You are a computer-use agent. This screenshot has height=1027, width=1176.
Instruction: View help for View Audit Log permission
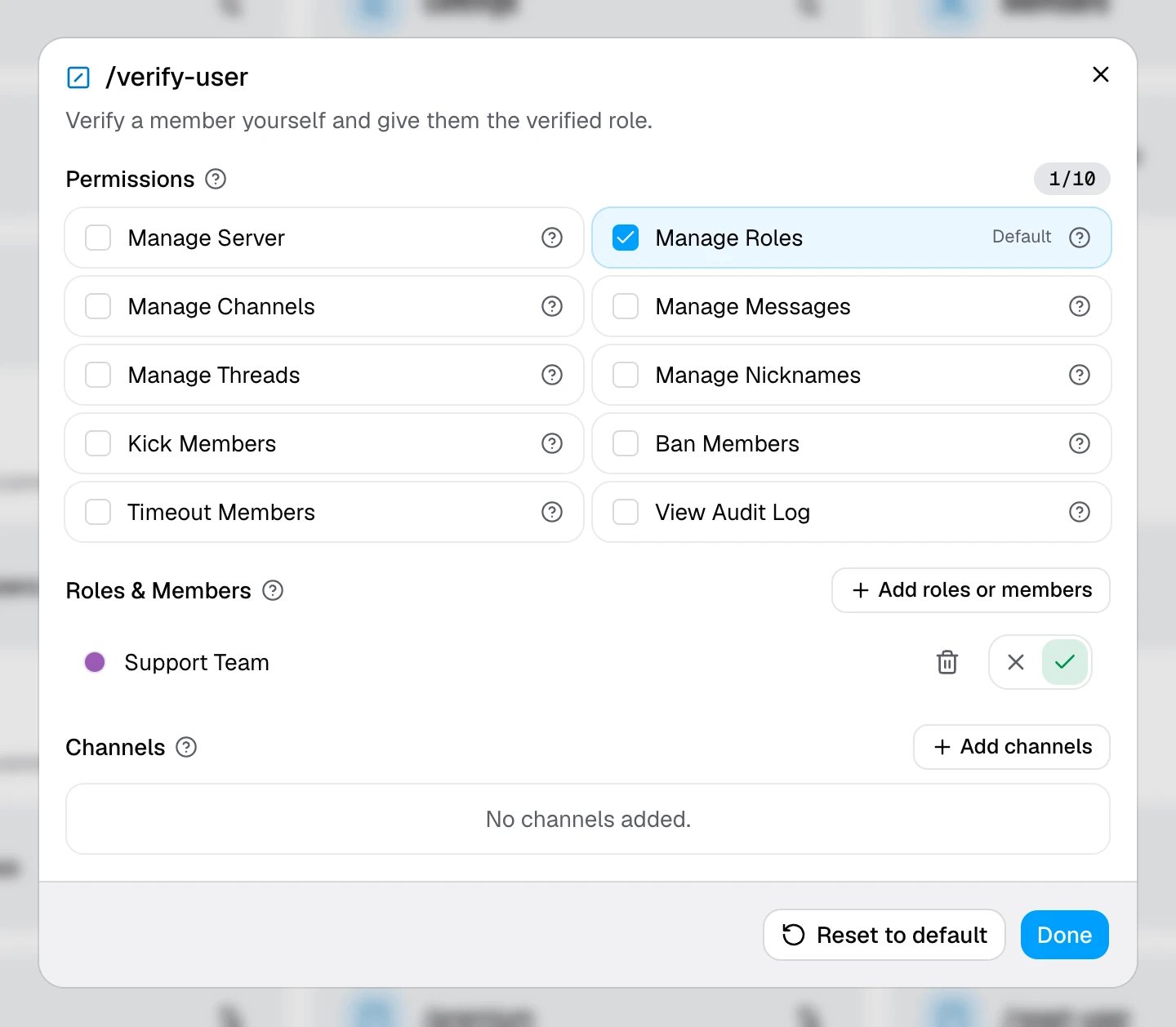point(1080,512)
